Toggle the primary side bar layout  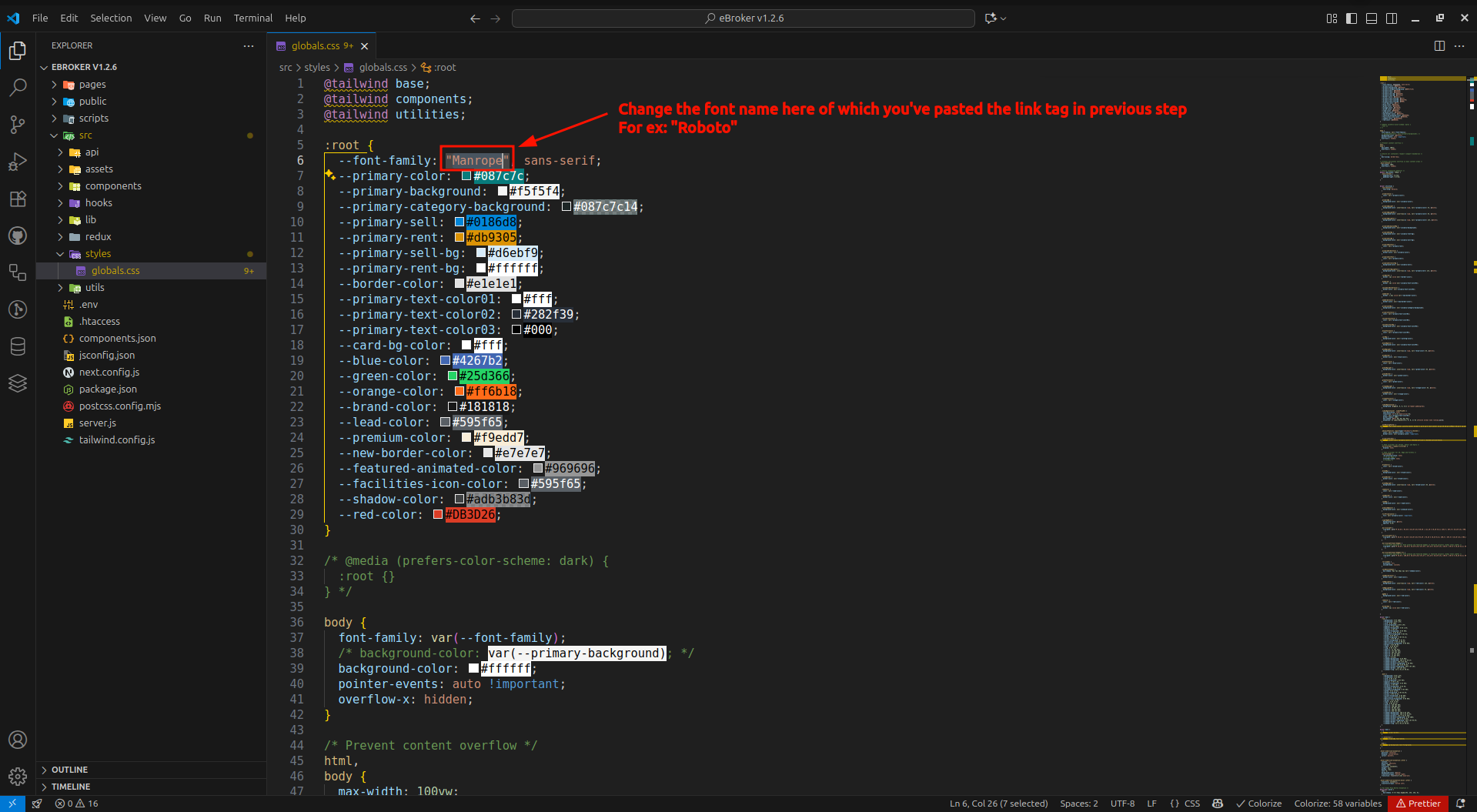[x=1352, y=18]
